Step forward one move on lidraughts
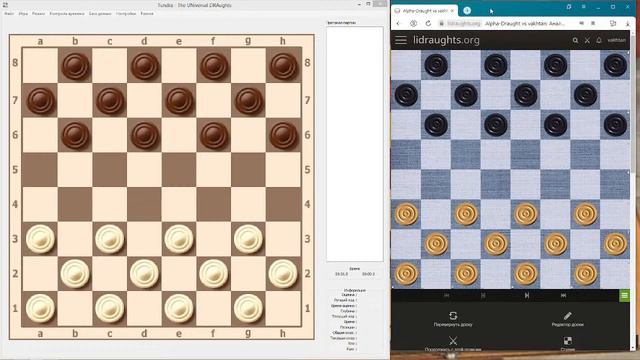This screenshot has height=360, width=640. coord(527,295)
